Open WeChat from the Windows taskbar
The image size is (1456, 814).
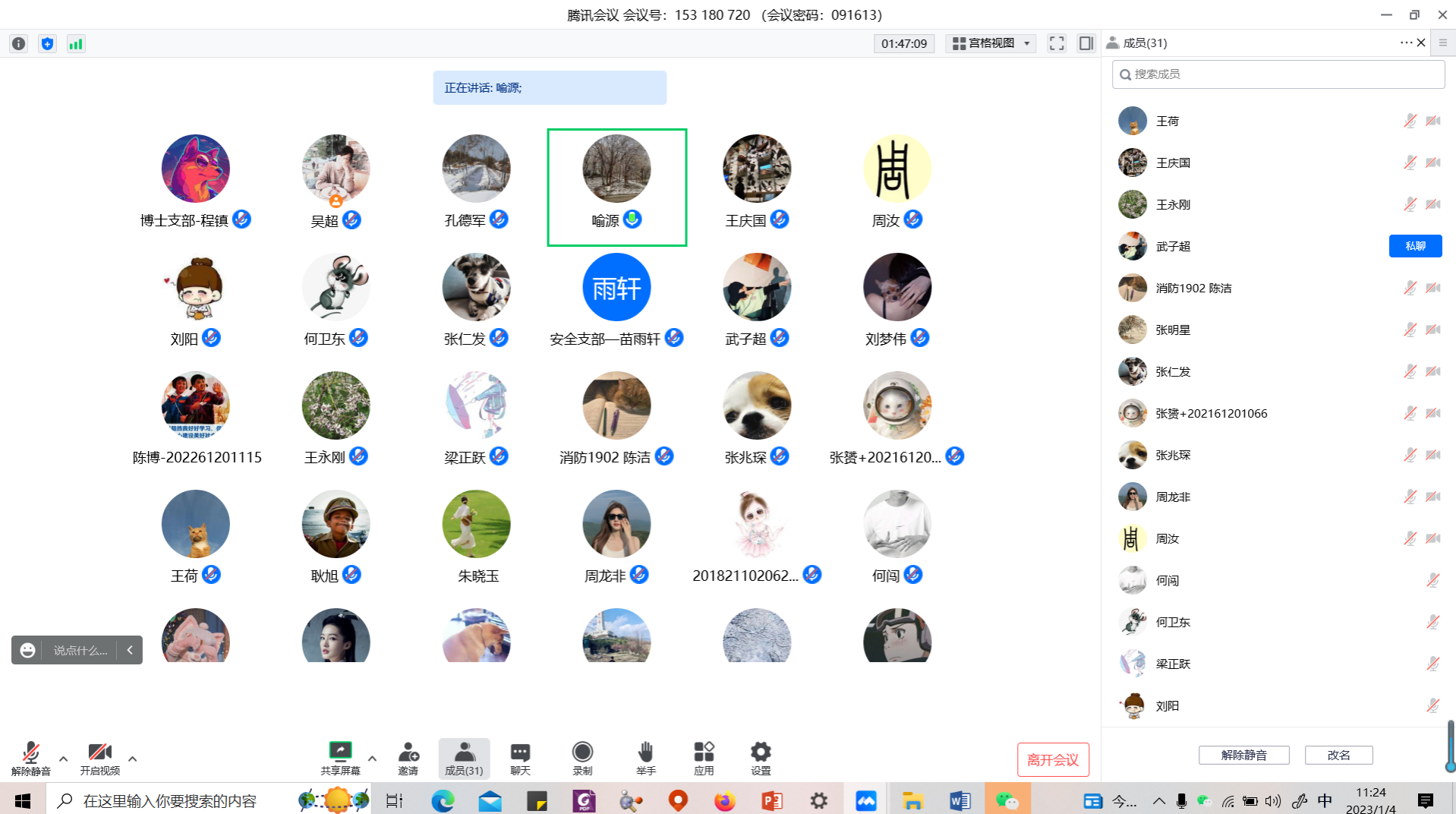1007,800
